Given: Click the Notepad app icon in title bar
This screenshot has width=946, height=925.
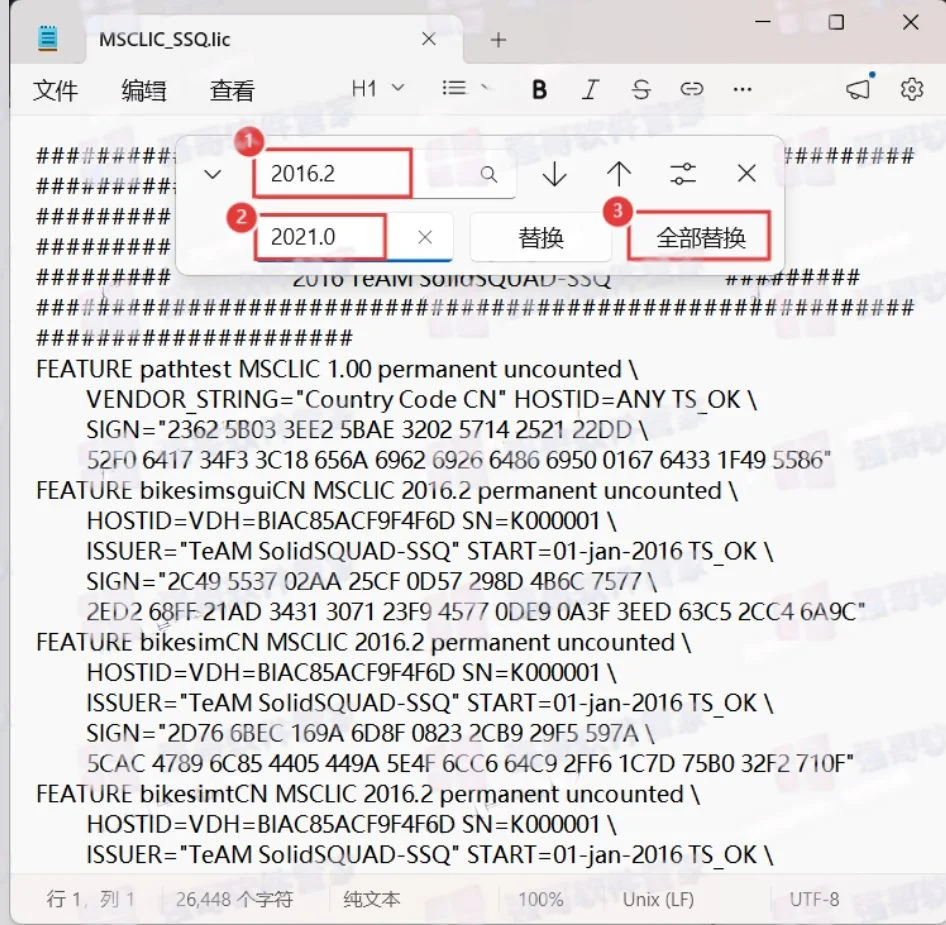Looking at the screenshot, I should [48, 38].
